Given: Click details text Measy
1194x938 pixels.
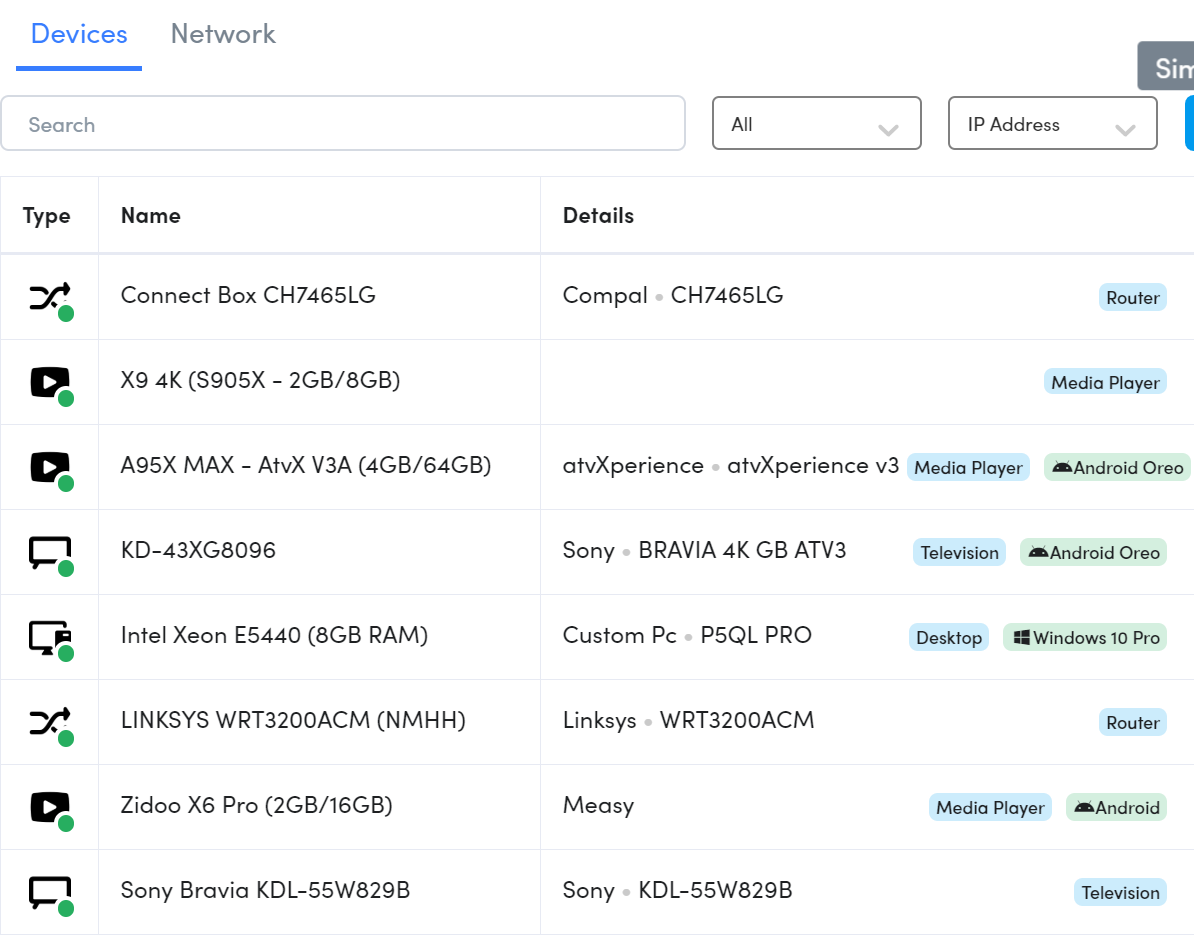Looking at the screenshot, I should (x=599, y=806).
